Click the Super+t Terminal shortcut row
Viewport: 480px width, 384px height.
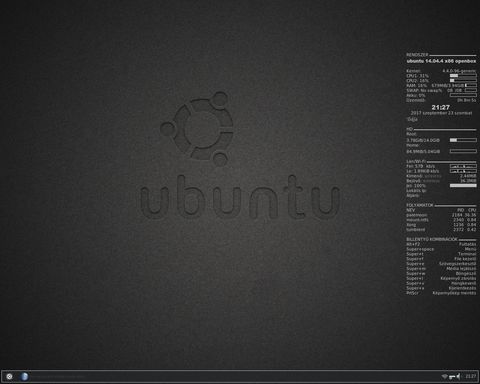tap(441, 254)
